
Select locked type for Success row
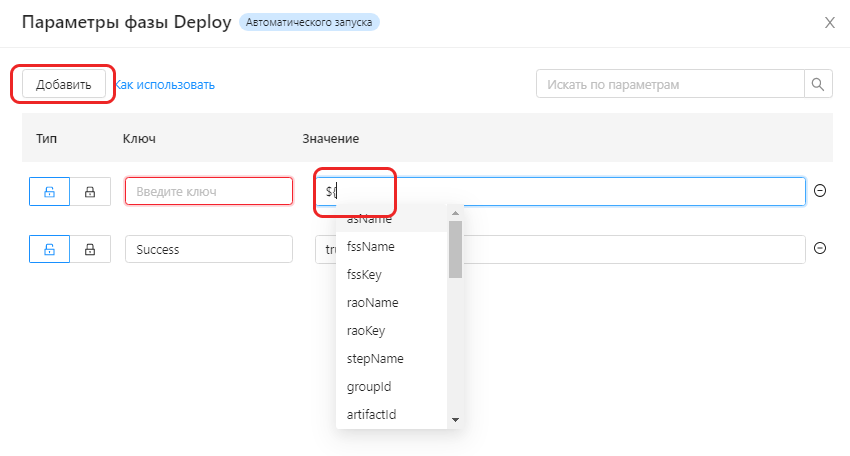(89, 249)
